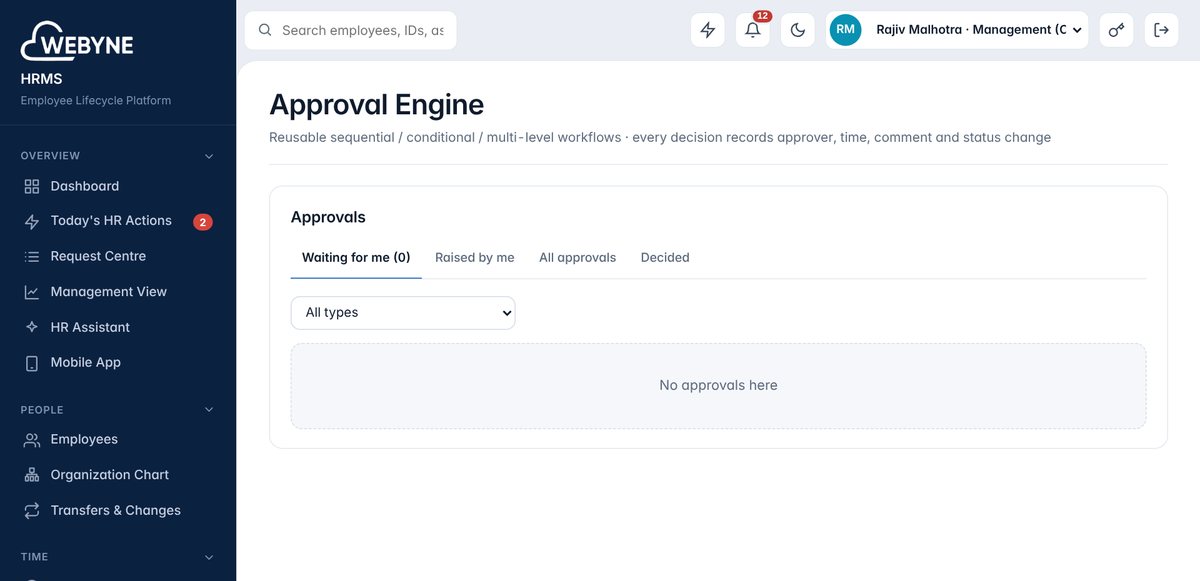Switch to All approvals tab
The image size is (1200, 581).
[x=578, y=258]
